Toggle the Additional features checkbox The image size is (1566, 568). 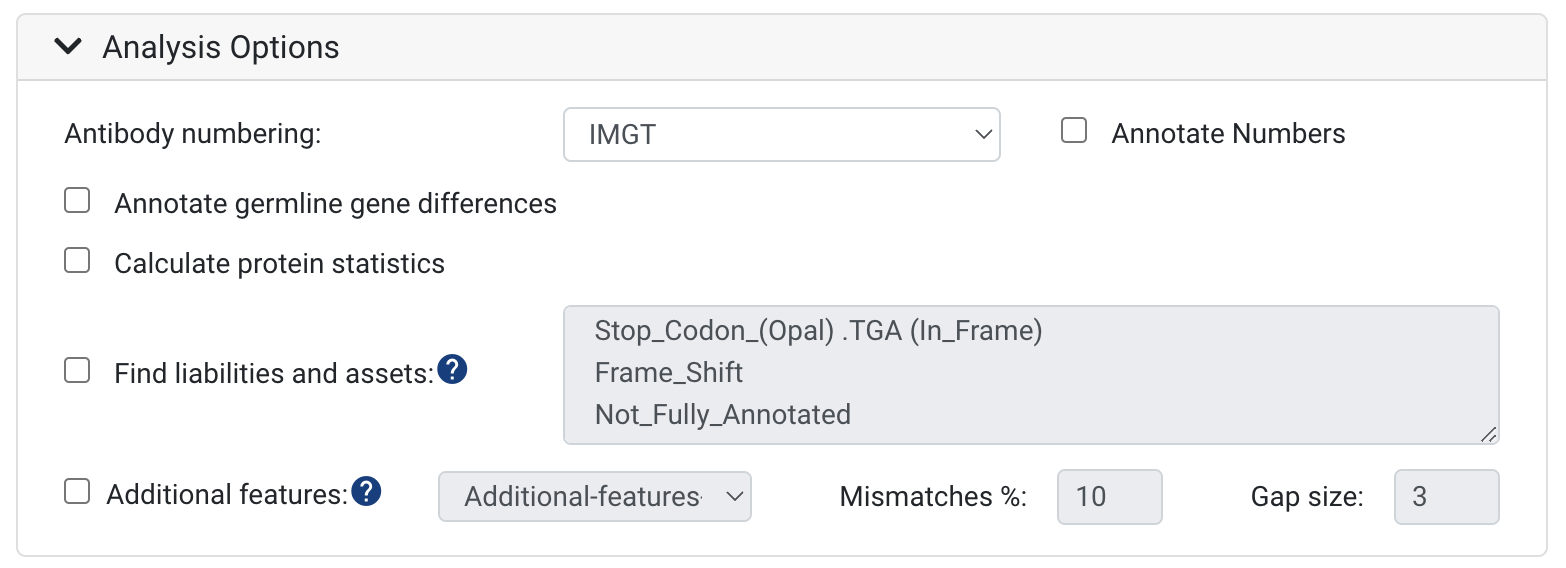pos(77,491)
